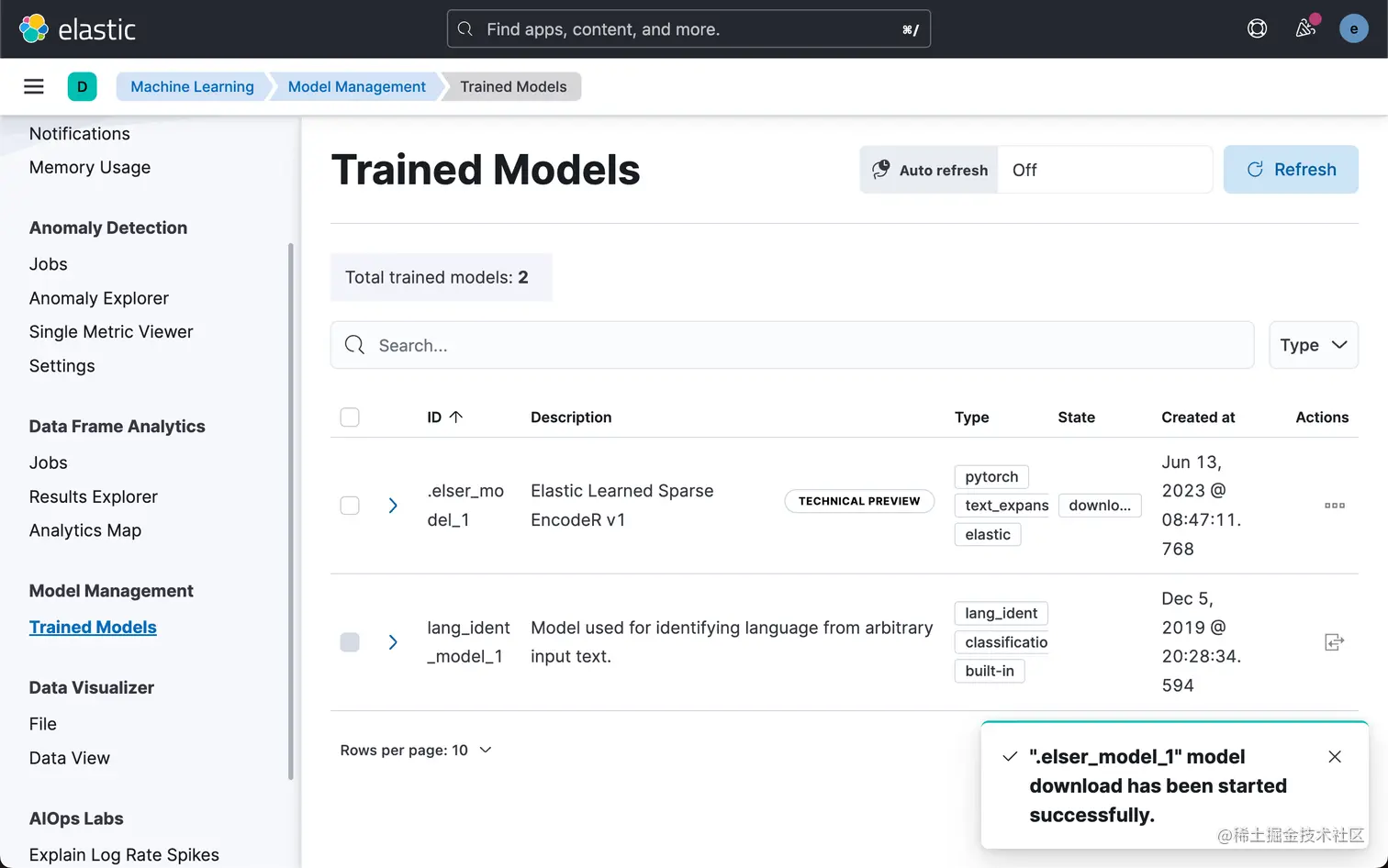Click the downloading state badge
The height and width of the screenshot is (868, 1388).
[x=1100, y=506]
